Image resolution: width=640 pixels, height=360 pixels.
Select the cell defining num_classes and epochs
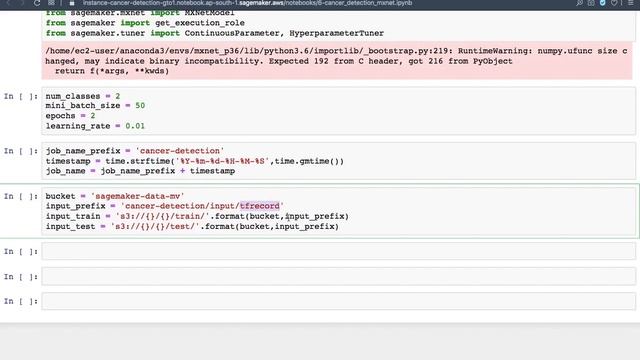(338, 111)
